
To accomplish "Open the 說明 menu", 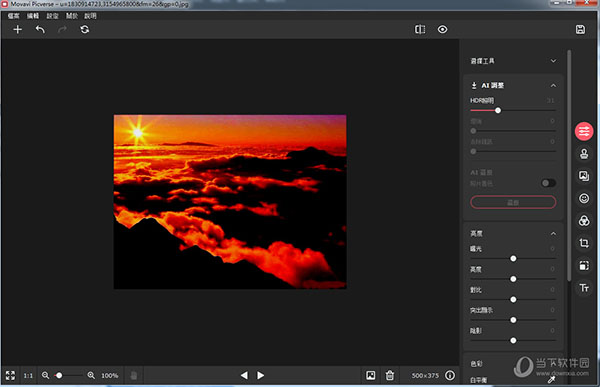I will (x=91, y=16).
